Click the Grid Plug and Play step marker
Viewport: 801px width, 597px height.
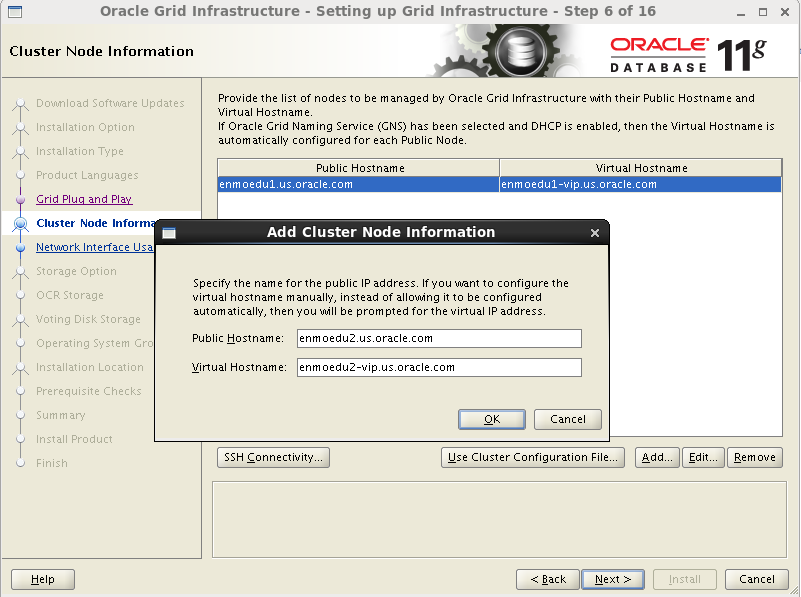coord(20,200)
